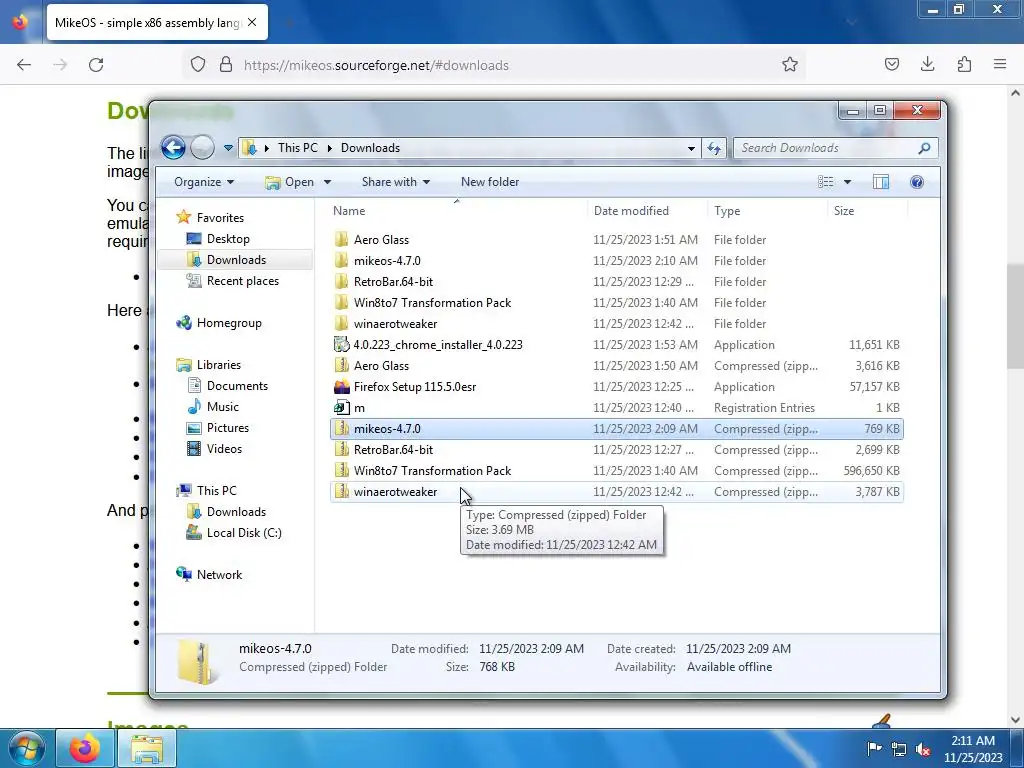
Task: Open the Organize menu
Action: coord(204,182)
